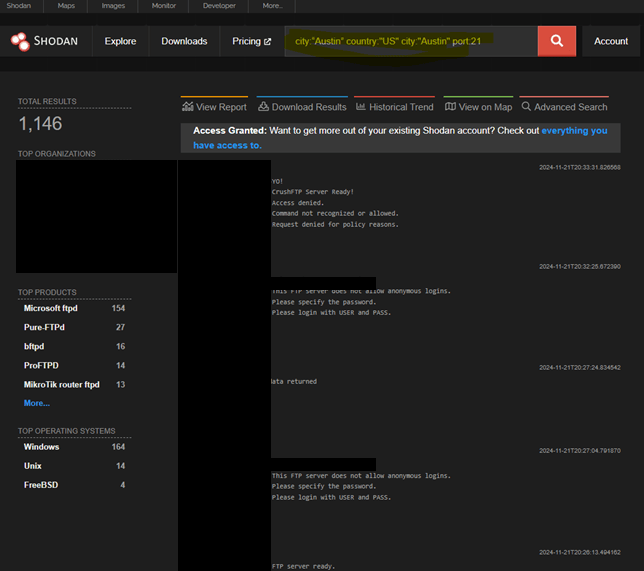Open the Advanced Search link
This screenshot has width=644, height=571.
point(564,107)
